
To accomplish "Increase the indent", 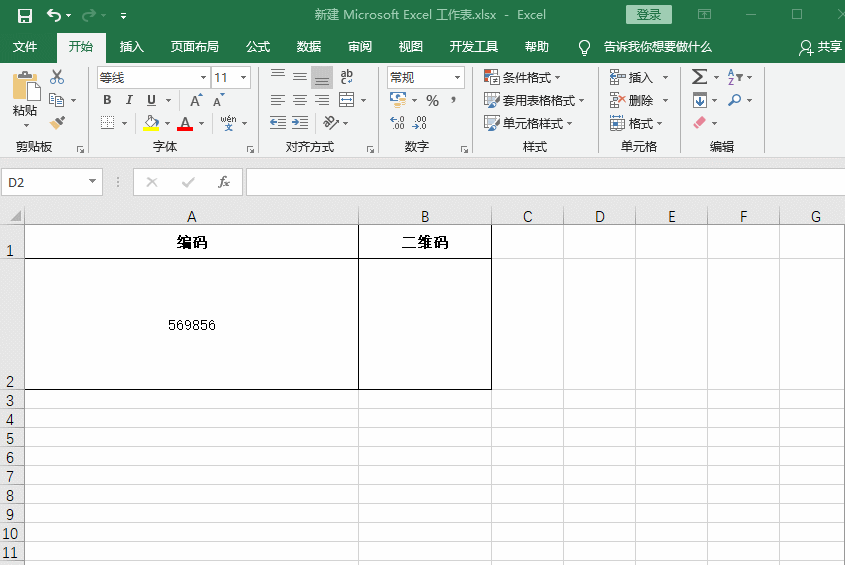I will pos(300,123).
